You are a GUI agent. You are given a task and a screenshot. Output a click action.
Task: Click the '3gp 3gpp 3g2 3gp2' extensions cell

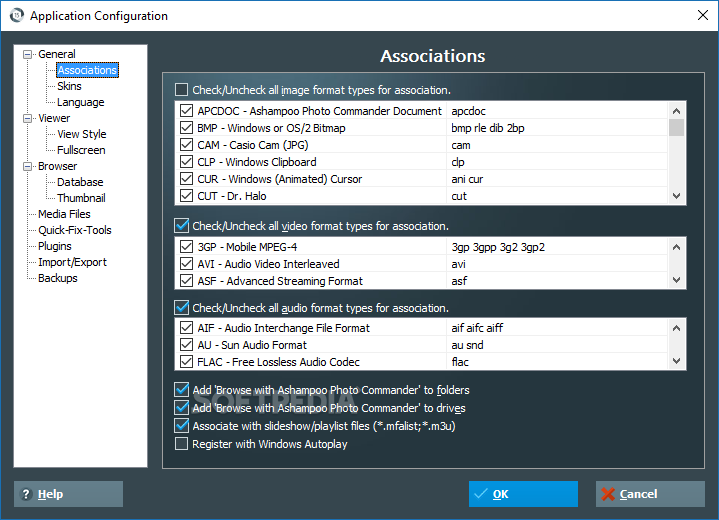[x=557, y=247]
